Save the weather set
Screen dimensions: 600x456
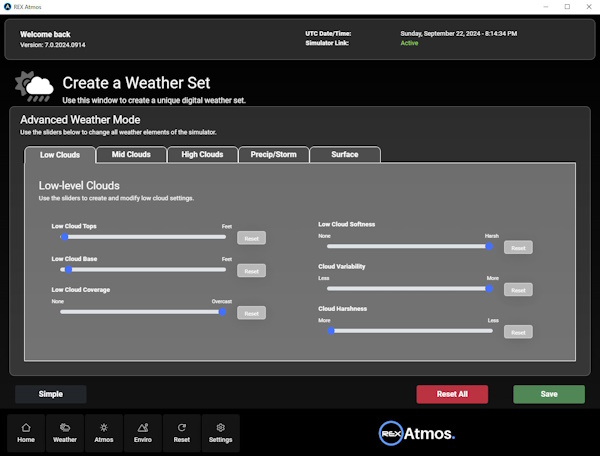(x=549, y=394)
